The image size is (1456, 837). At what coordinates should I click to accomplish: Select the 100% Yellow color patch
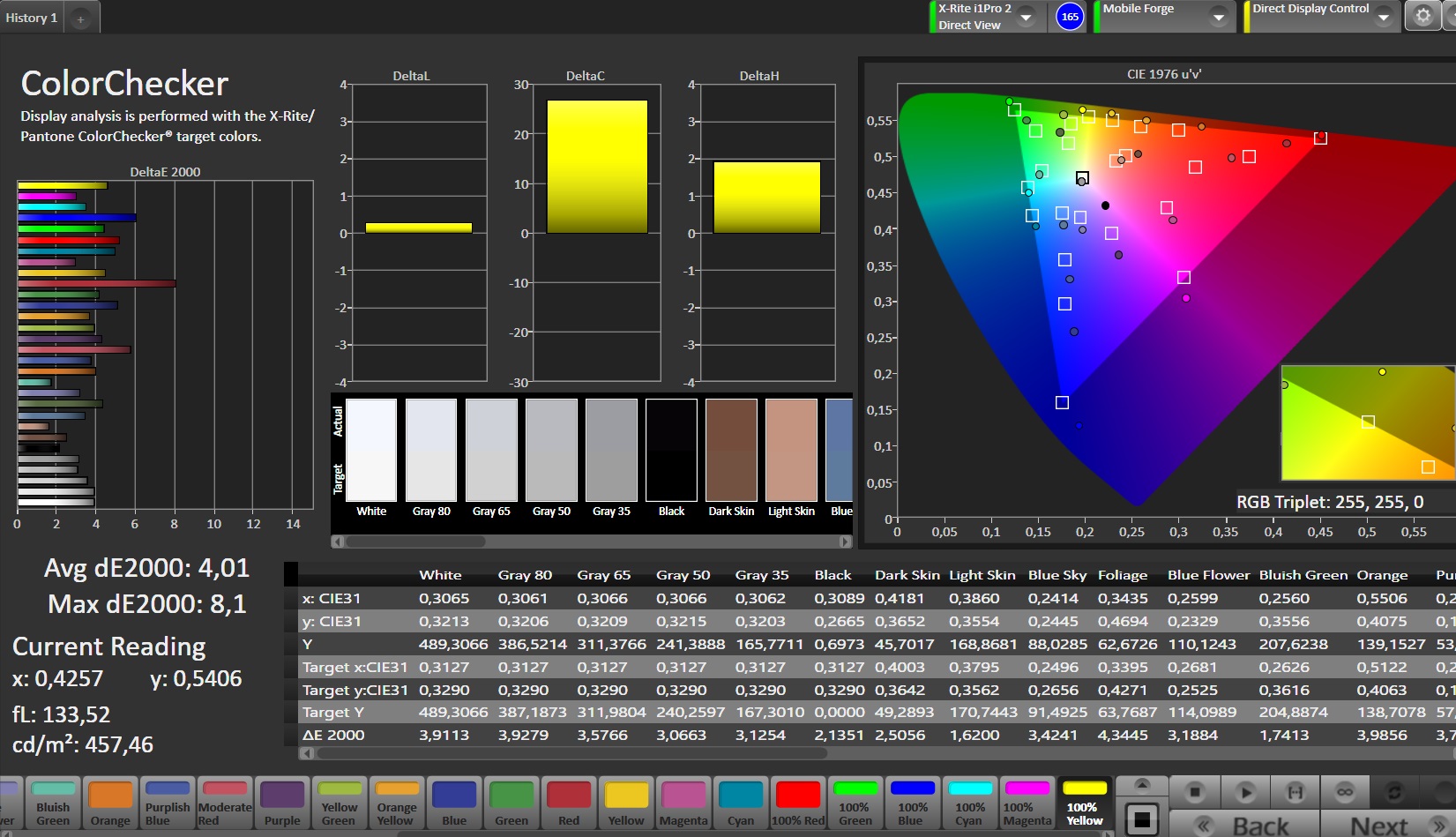tap(1084, 803)
